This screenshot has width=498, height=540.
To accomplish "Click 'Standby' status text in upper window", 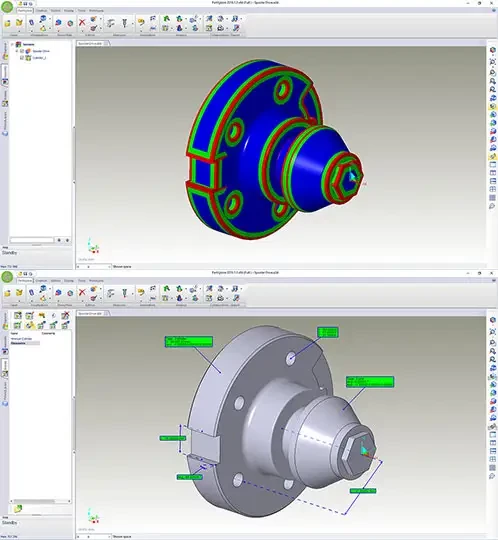I will (9, 253).
